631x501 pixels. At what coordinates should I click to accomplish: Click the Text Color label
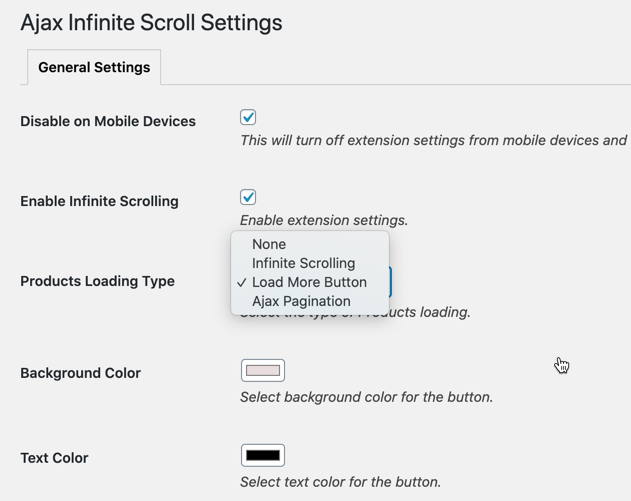click(x=54, y=458)
